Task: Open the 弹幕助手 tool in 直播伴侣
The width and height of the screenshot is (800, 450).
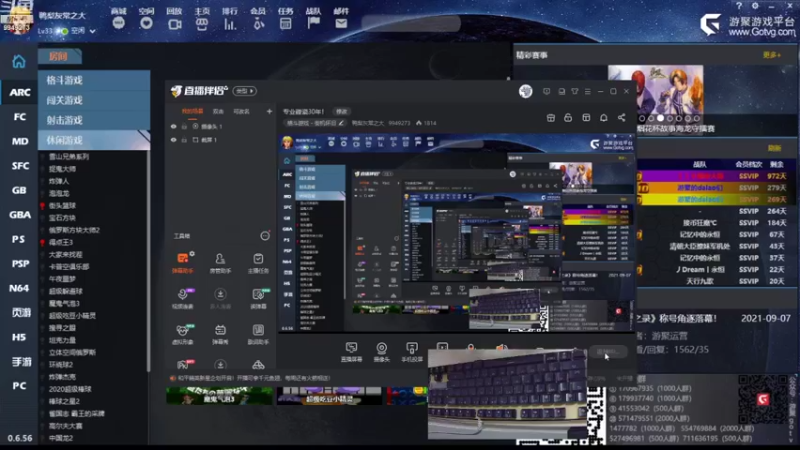Action: pos(183,263)
